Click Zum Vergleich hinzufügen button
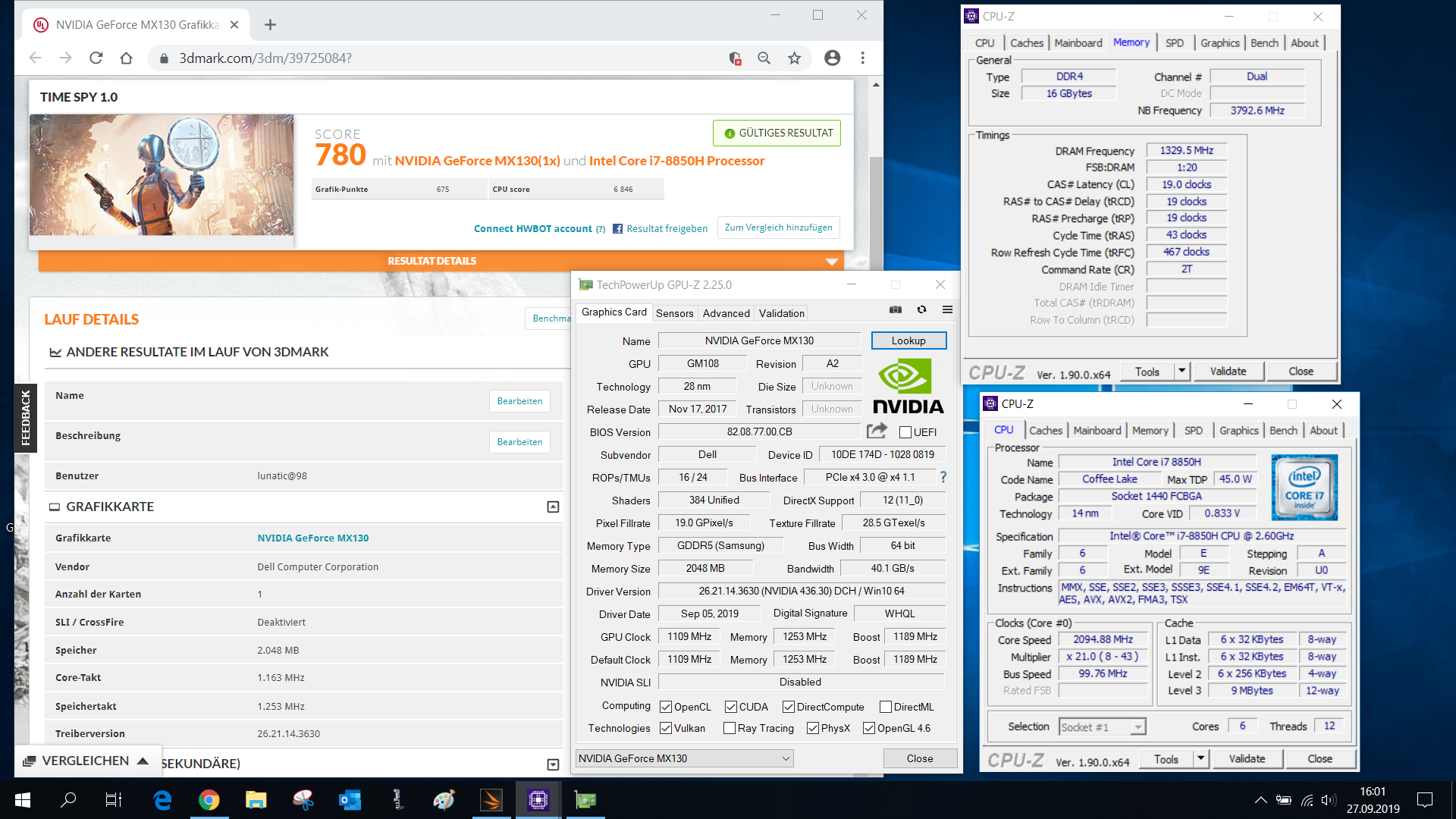1456x819 pixels. tap(778, 227)
